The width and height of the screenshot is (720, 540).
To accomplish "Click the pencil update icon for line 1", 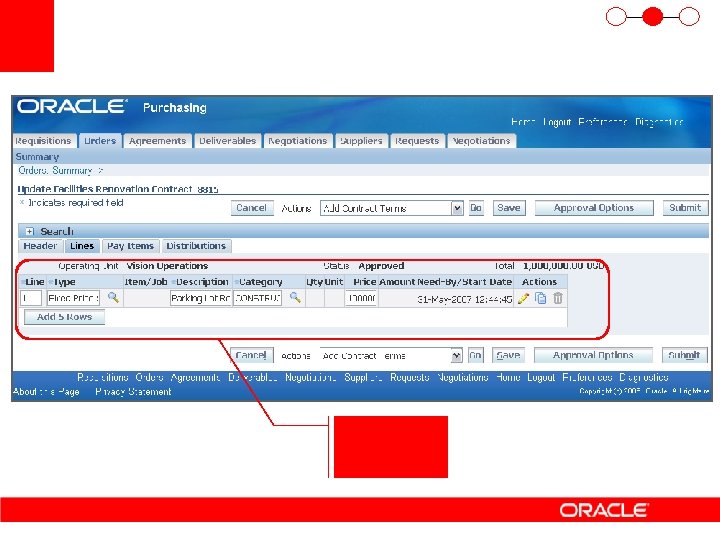I will [x=523, y=298].
